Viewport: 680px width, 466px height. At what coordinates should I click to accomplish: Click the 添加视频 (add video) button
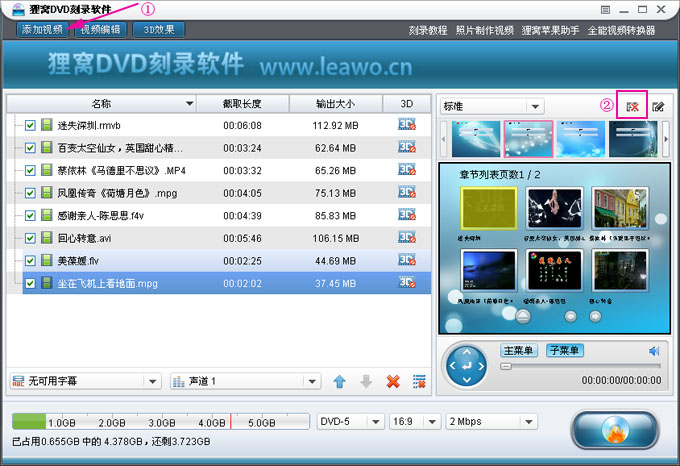[x=42, y=29]
